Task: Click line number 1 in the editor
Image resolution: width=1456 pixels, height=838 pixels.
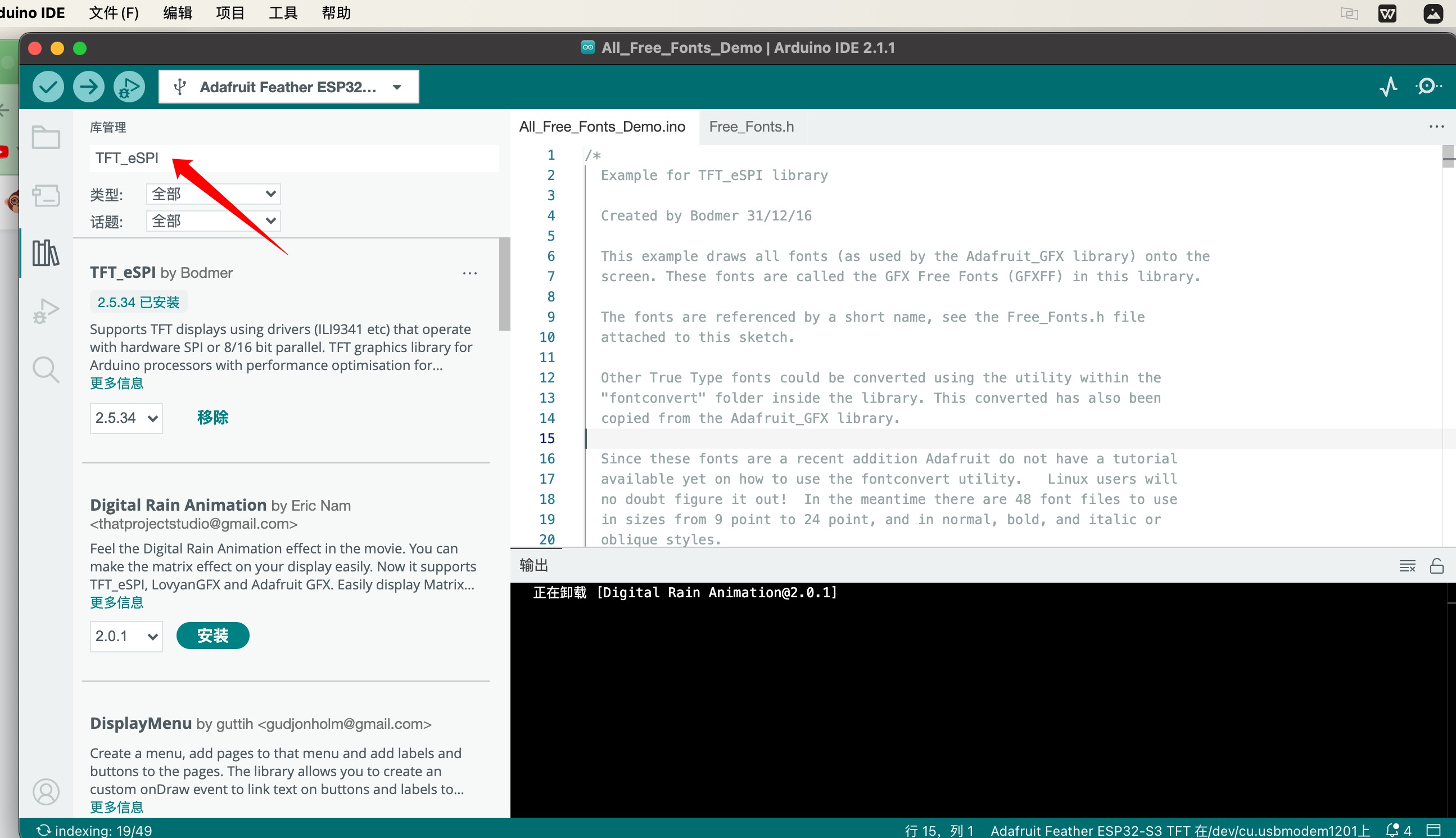Action: coord(551,155)
